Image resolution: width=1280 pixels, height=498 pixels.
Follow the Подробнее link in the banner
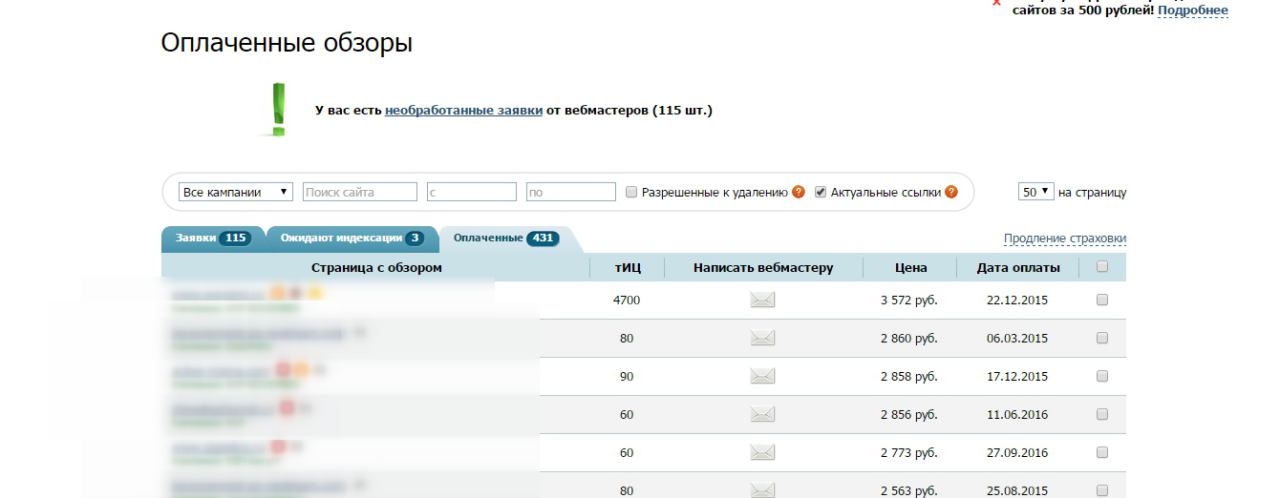(1192, 10)
